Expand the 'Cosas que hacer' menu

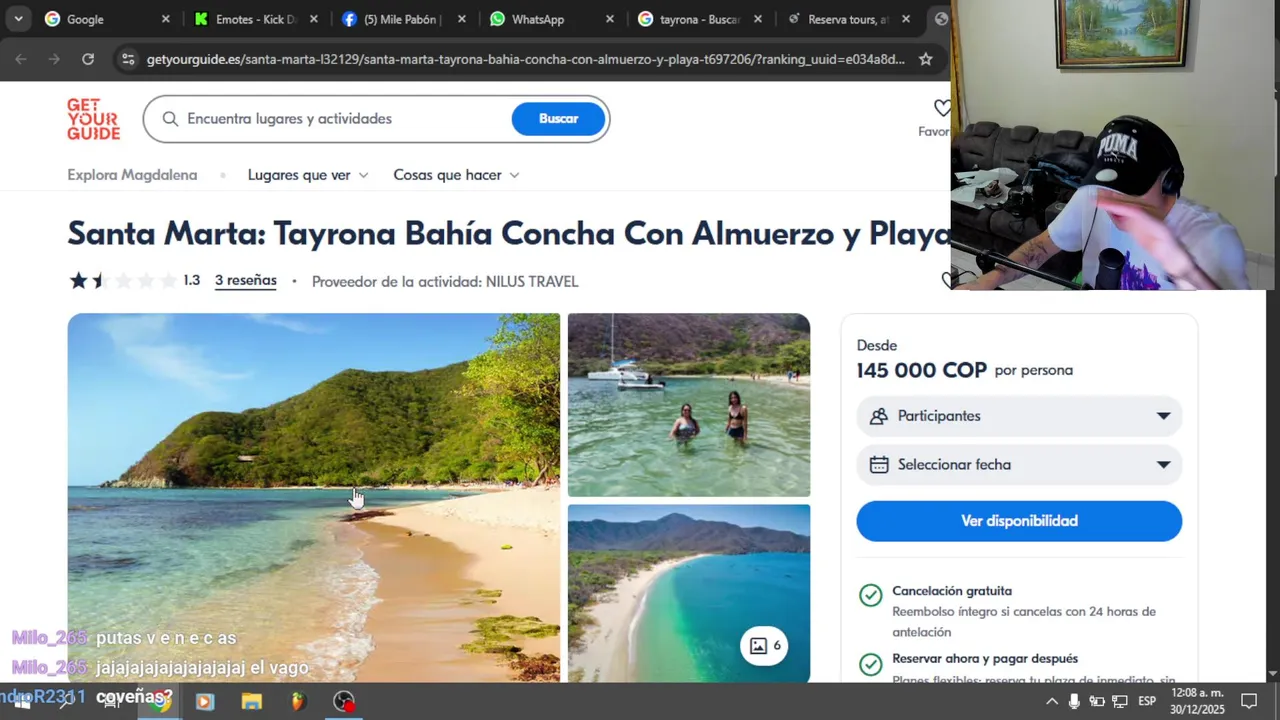coord(456,175)
